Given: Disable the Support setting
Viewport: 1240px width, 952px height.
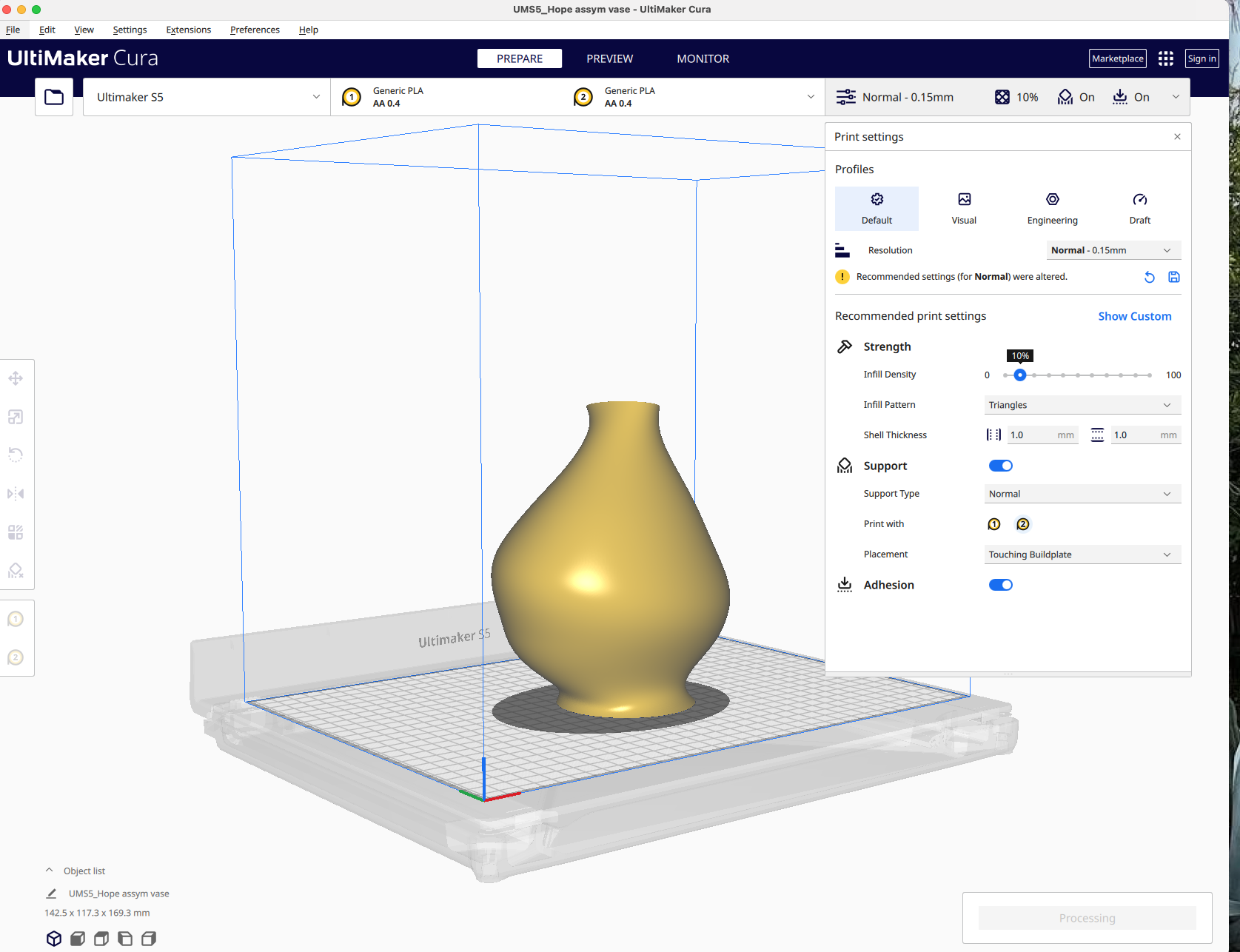Looking at the screenshot, I should [1000, 465].
